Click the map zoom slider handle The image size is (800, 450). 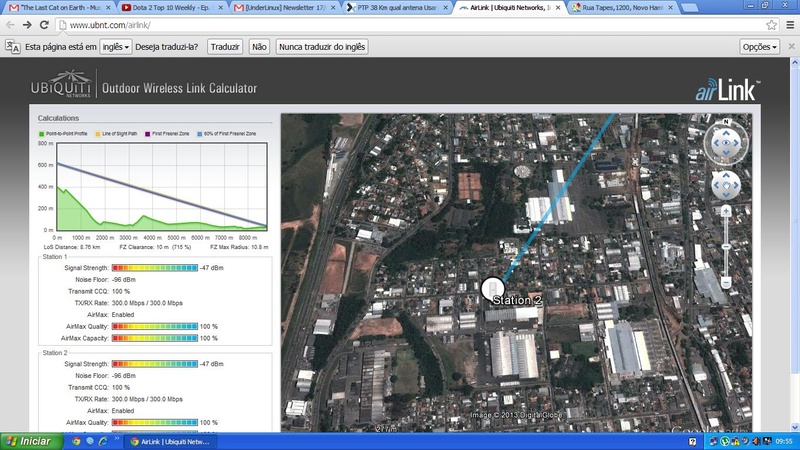point(726,246)
